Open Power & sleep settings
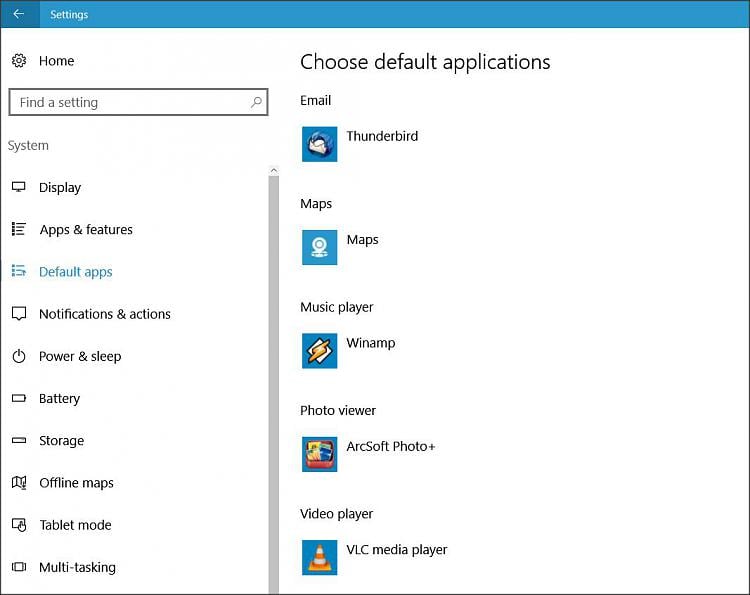750x595 pixels. click(x=79, y=356)
